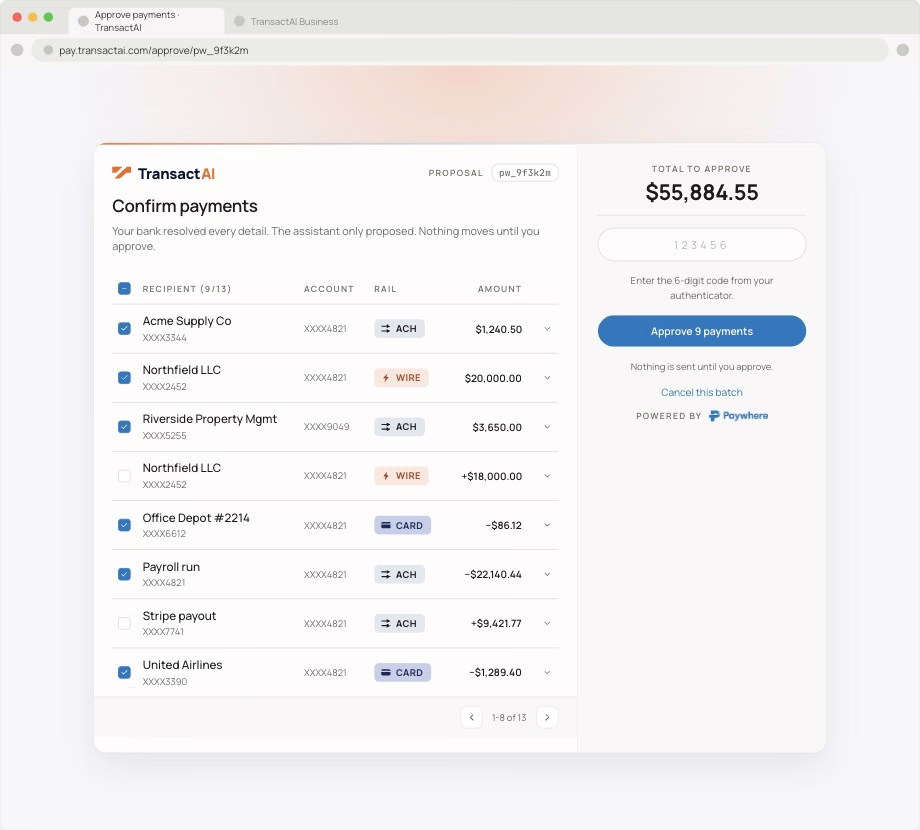Switch to the TransactAI Business tab

[x=286, y=22]
